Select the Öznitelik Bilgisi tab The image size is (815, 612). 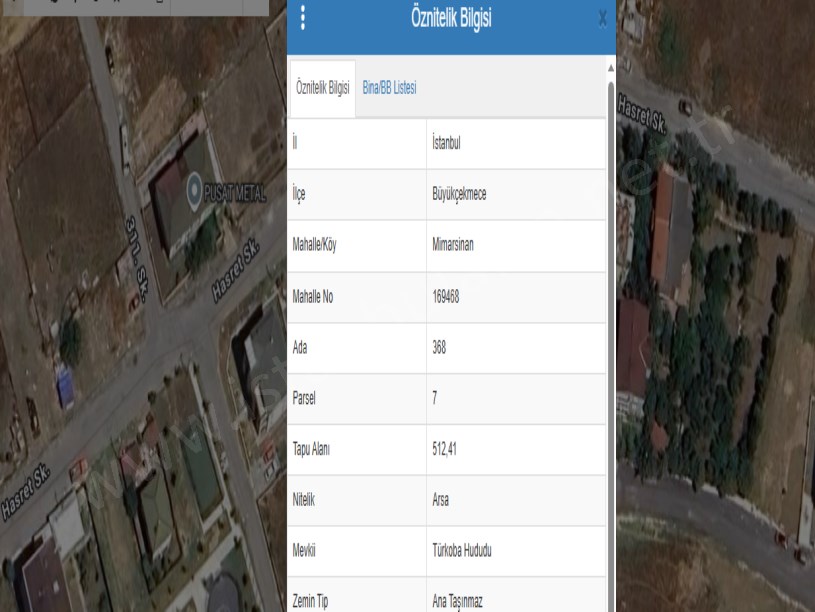pos(322,88)
